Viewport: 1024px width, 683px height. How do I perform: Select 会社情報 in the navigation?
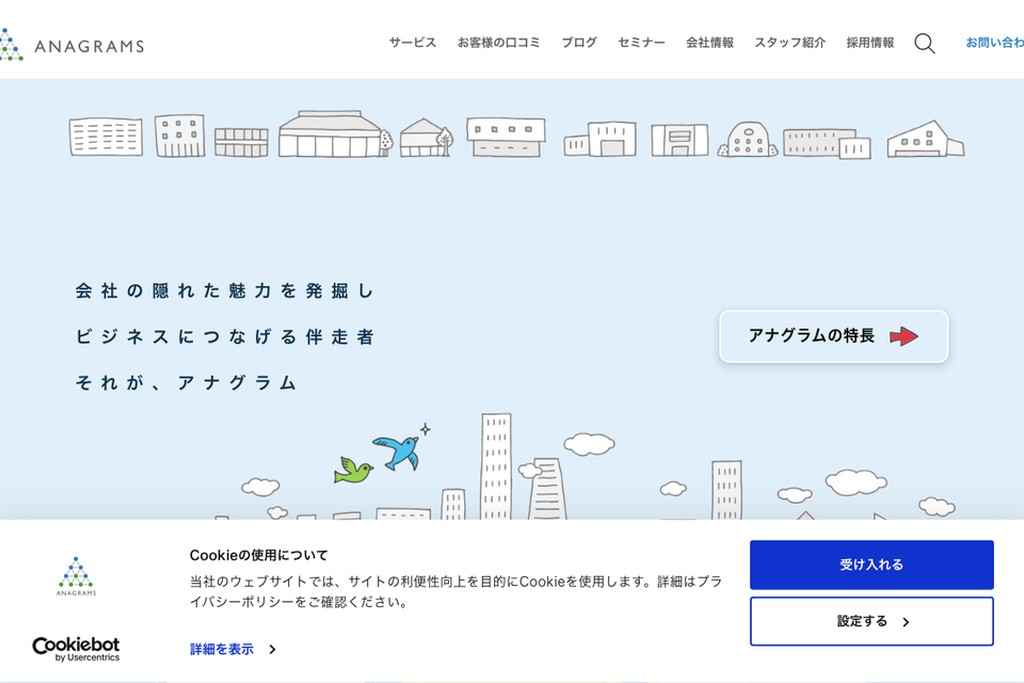click(710, 43)
